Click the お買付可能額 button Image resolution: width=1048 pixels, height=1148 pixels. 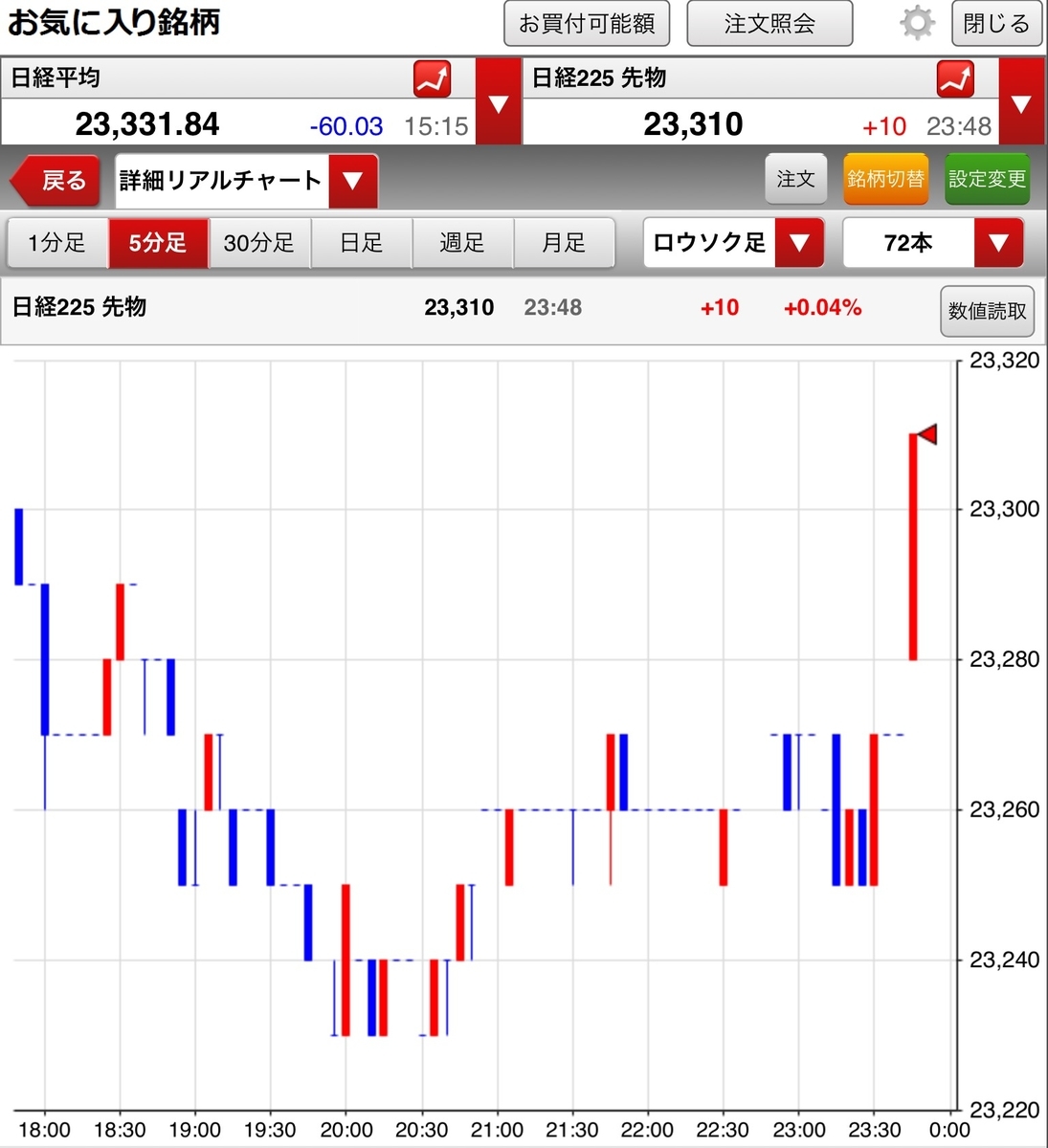click(587, 23)
